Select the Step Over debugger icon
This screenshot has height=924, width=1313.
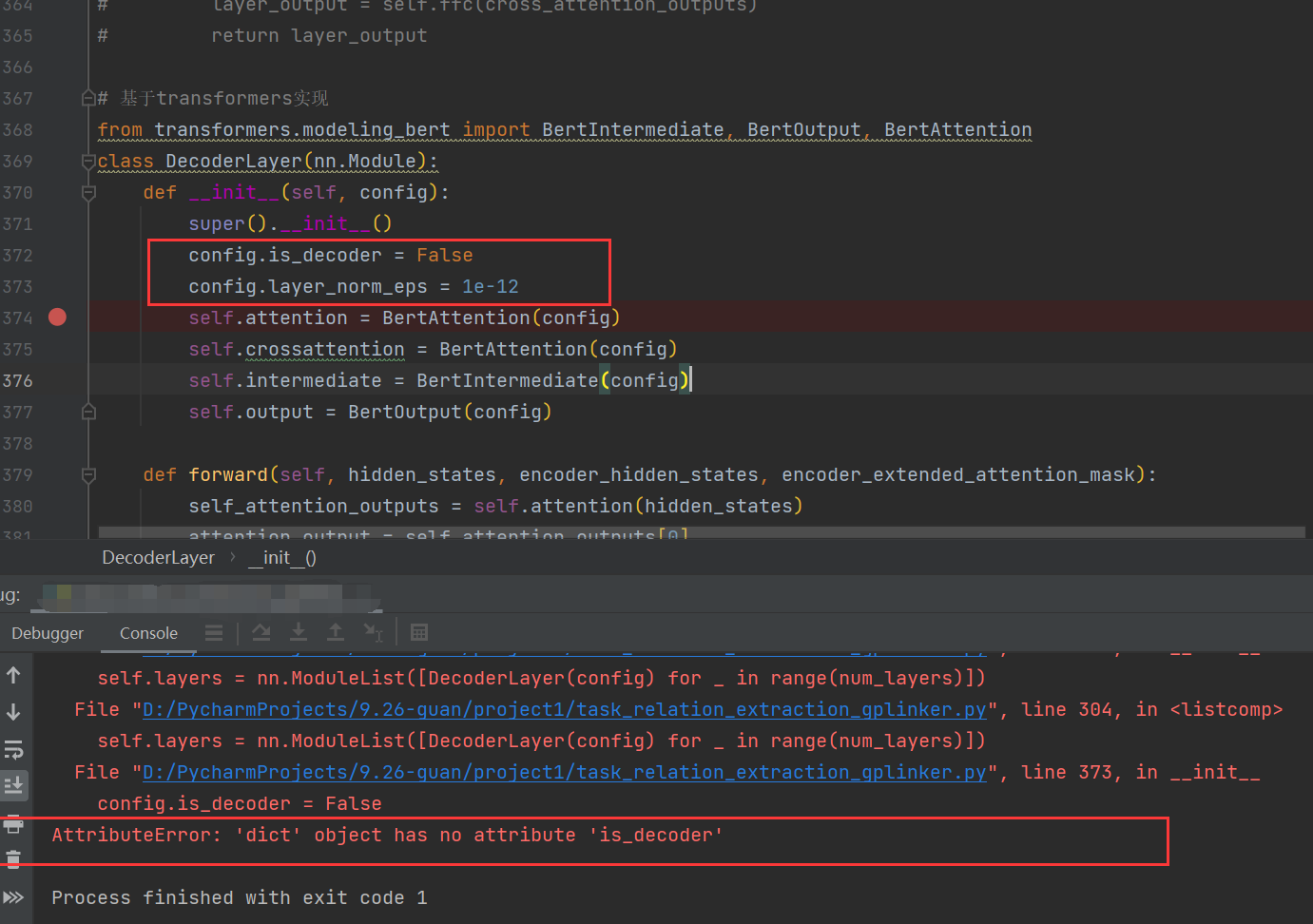pos(261,631)
